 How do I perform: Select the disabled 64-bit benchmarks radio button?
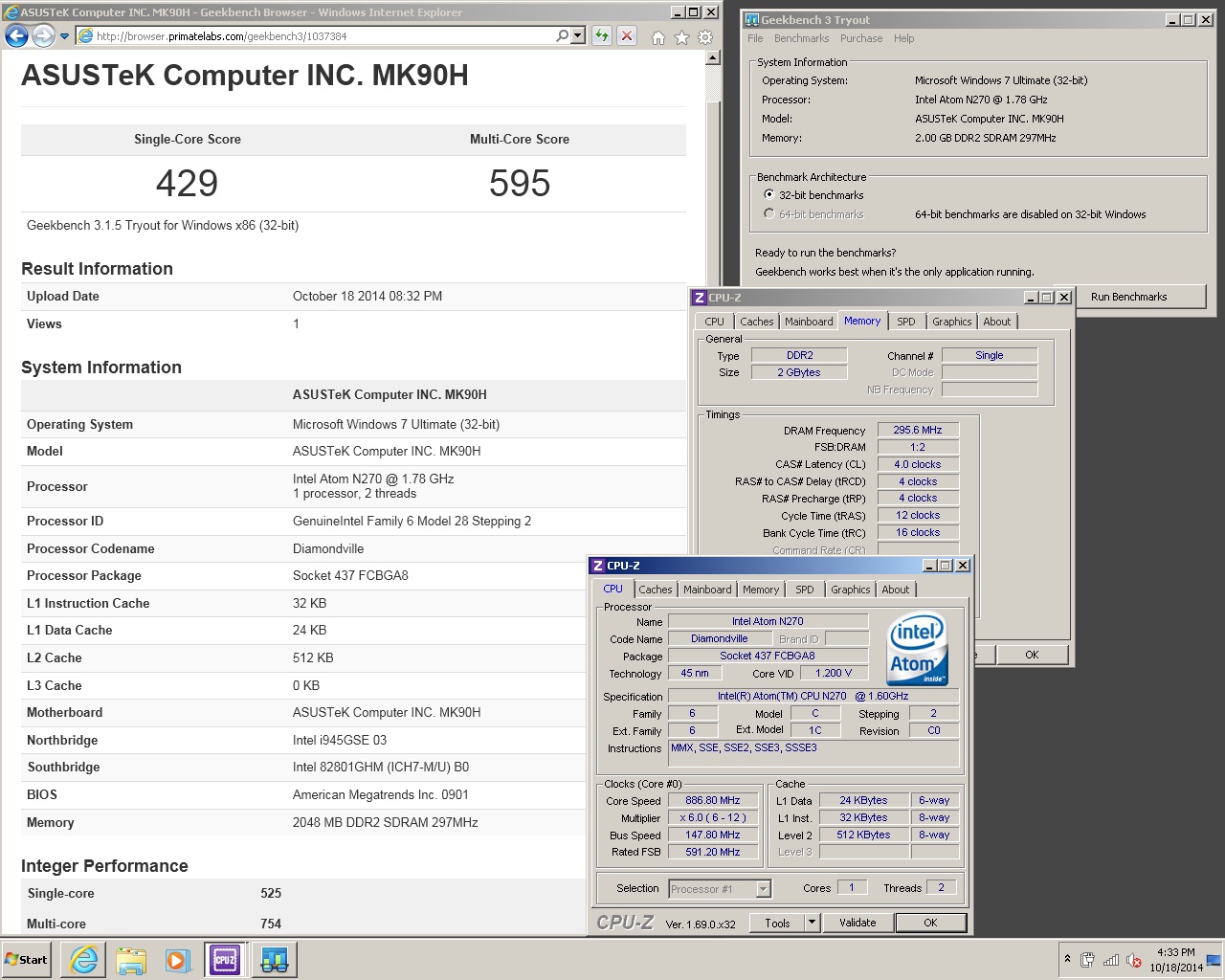pos(768,213)
